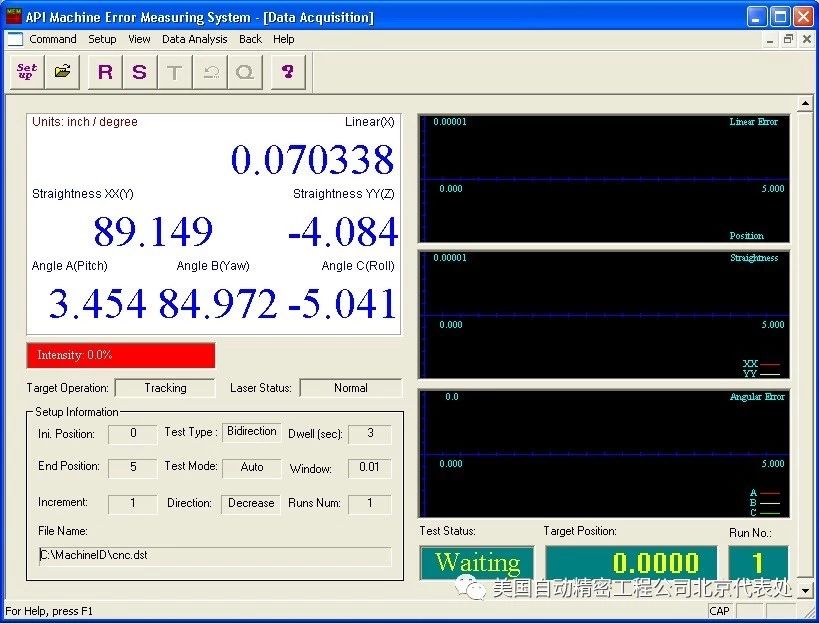Click the S toolbar button
Image resolution: width=819 pixels, height=624 pixels.
click(139, 72)
